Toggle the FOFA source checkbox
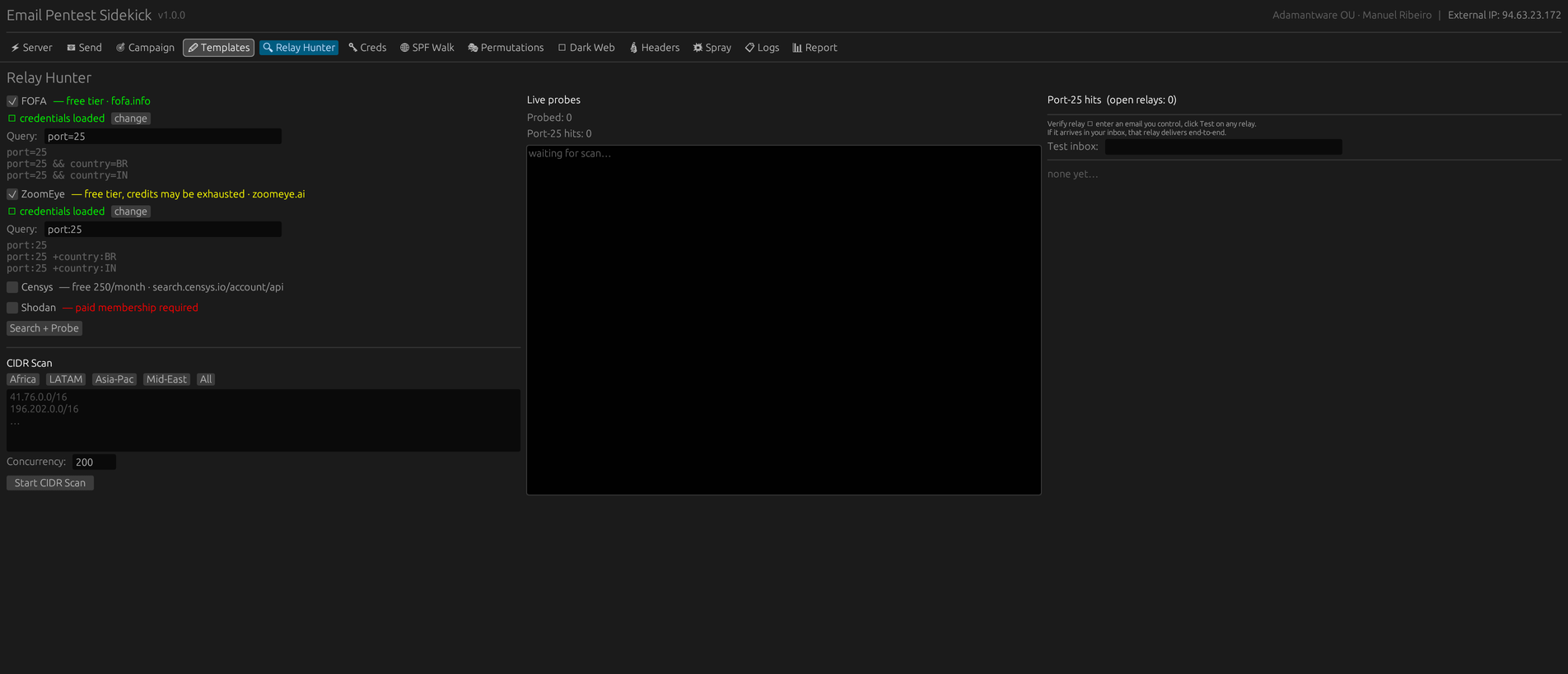 (12, 101)
